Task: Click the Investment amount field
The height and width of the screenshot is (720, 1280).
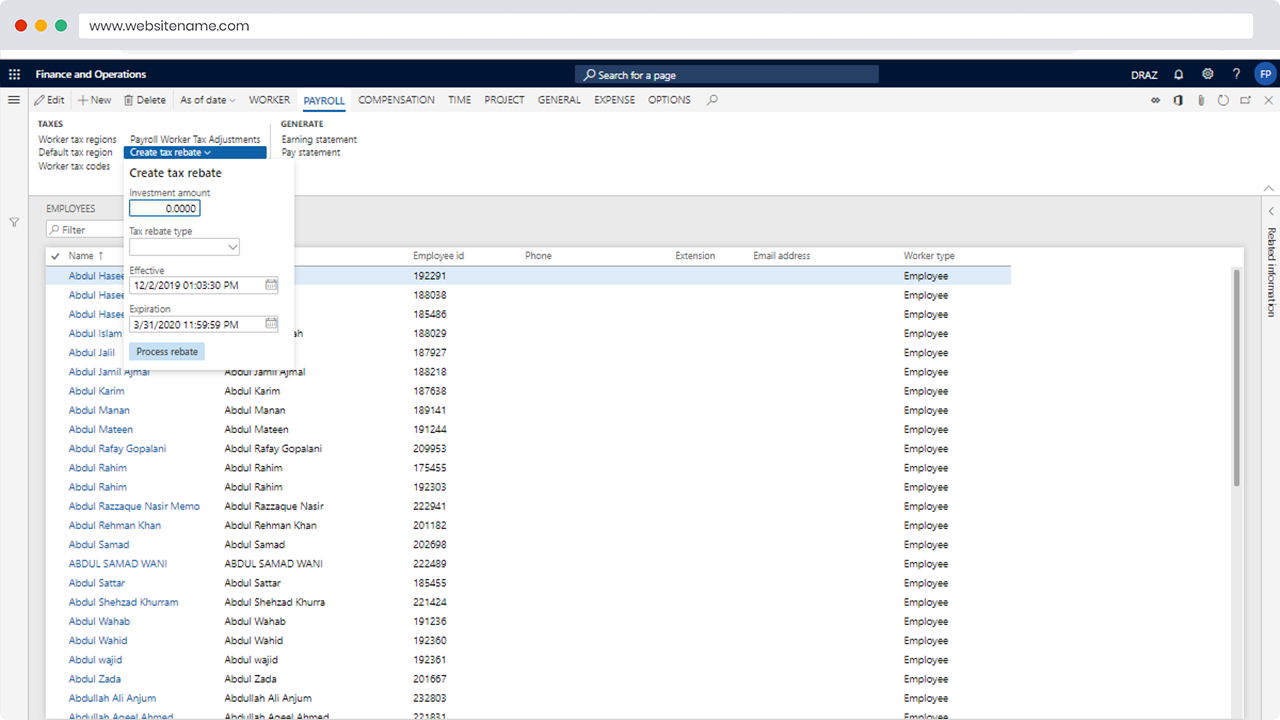Action: (x=165, y=208)
